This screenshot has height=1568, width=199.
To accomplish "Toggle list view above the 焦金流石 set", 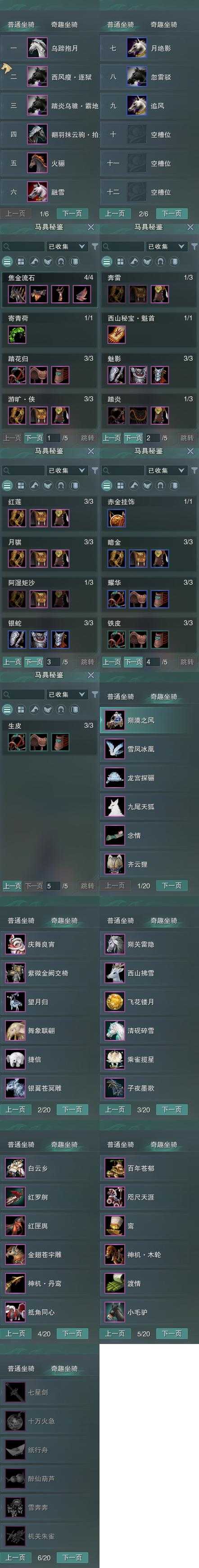I will click(x=7, y=261).
